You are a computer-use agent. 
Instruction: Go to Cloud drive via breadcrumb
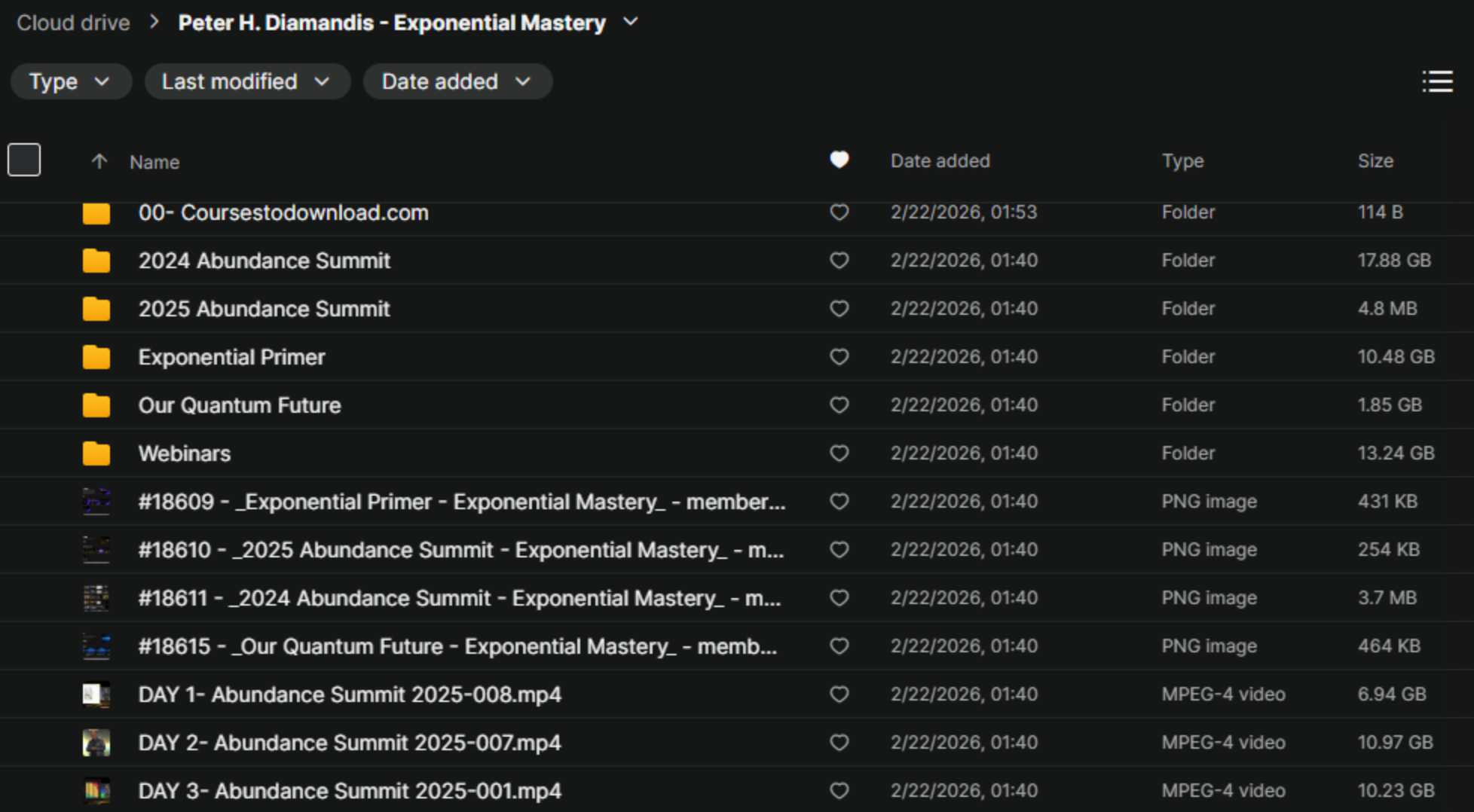click(72, 22)
